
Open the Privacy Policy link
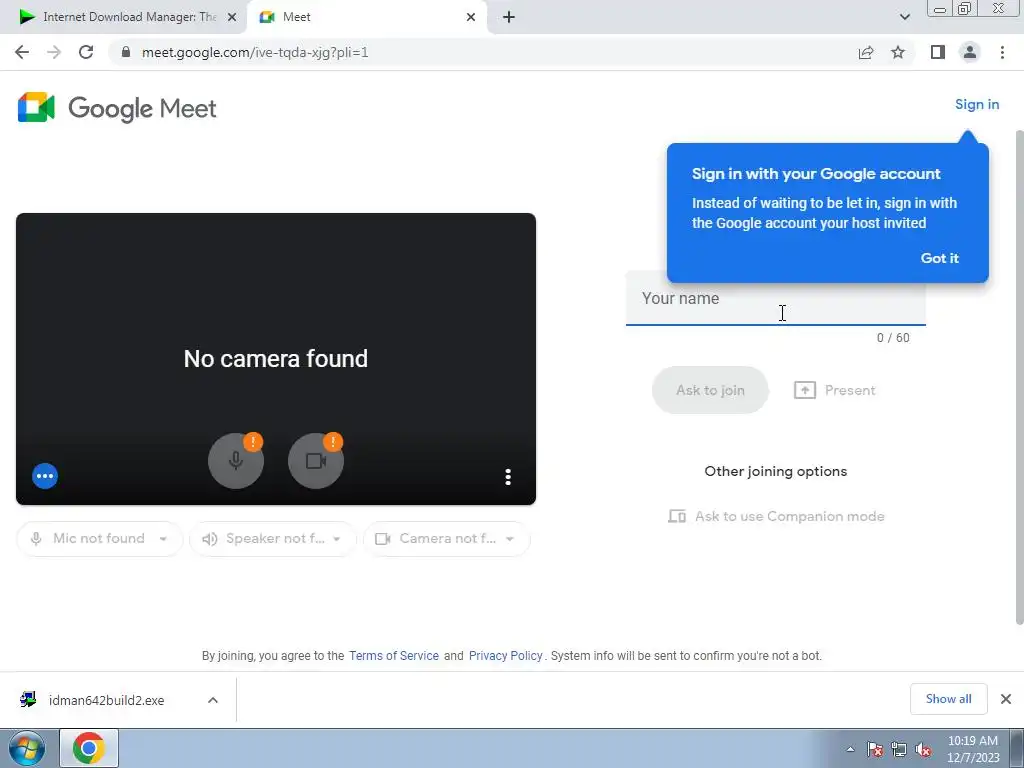tap(505, 656)
